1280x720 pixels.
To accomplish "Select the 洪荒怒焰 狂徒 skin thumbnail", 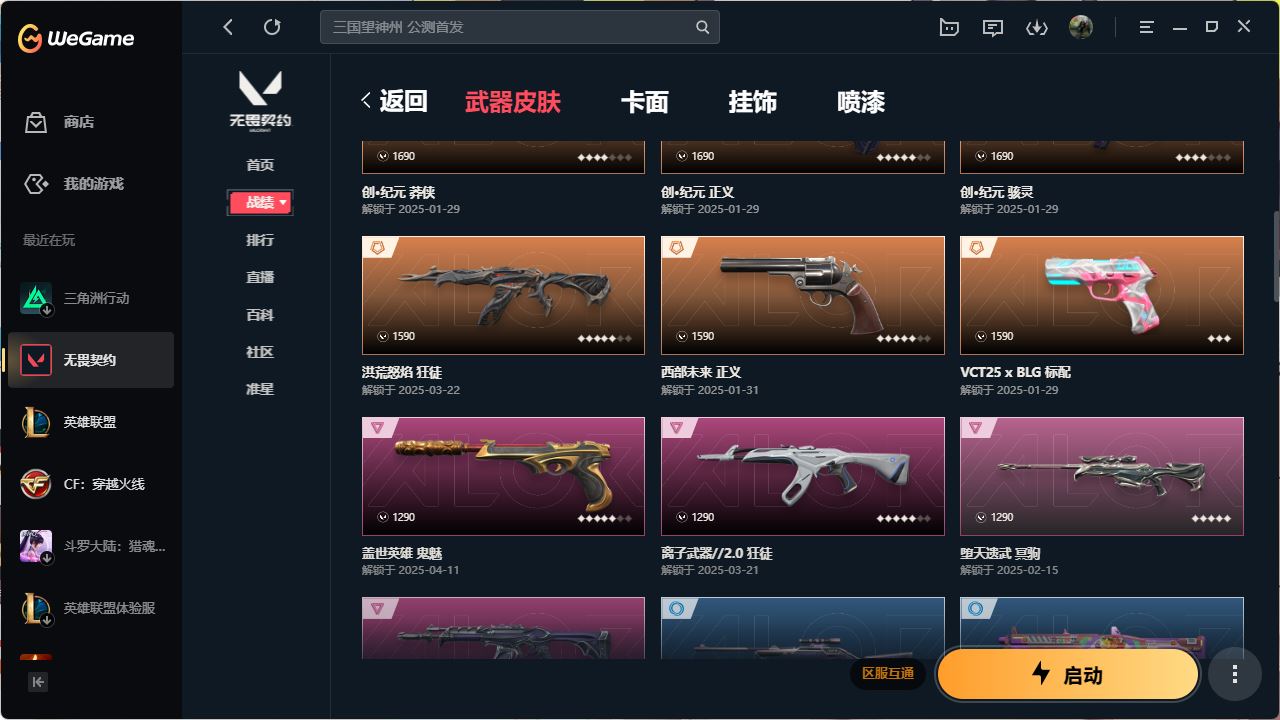I will tap(503, 295).
